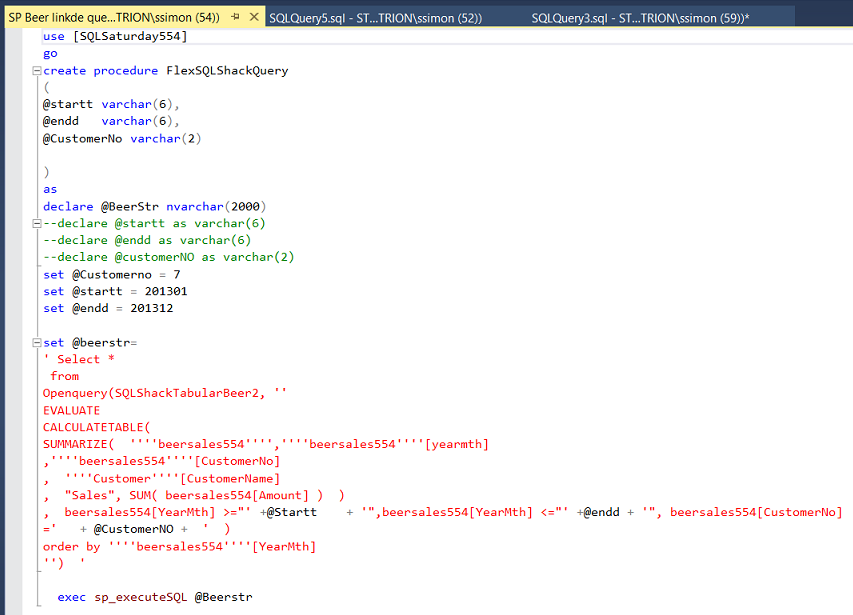Viewport: 853px width, 615px height.
Task: Click procedure name FlexSQLShackQuery
Action: pyautogui.click(x=227, y=71)
